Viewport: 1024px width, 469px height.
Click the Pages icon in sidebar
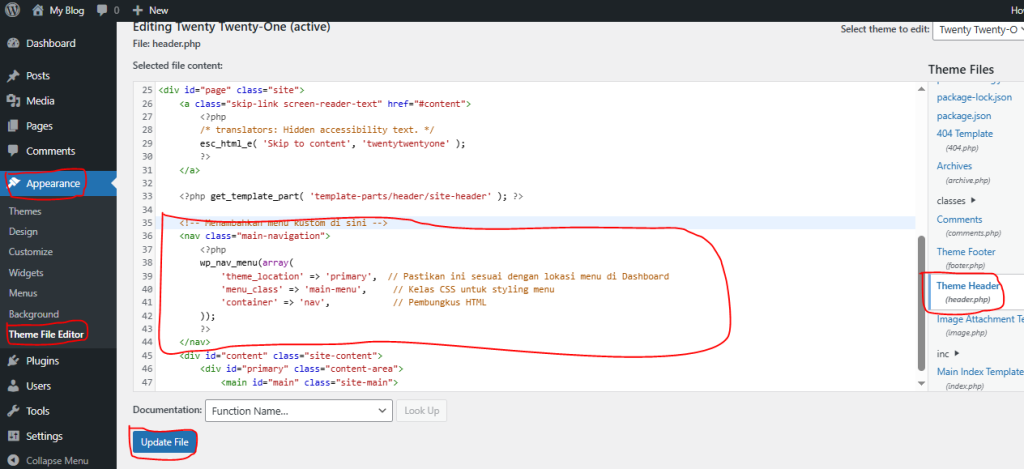(x=13, y=126)
